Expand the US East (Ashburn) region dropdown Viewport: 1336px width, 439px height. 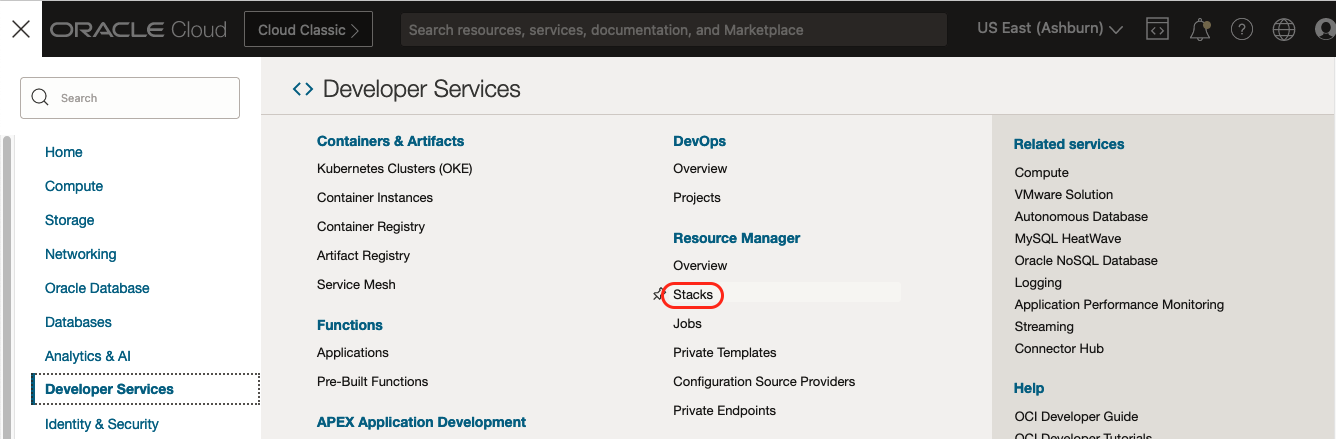pos(1049,29)
